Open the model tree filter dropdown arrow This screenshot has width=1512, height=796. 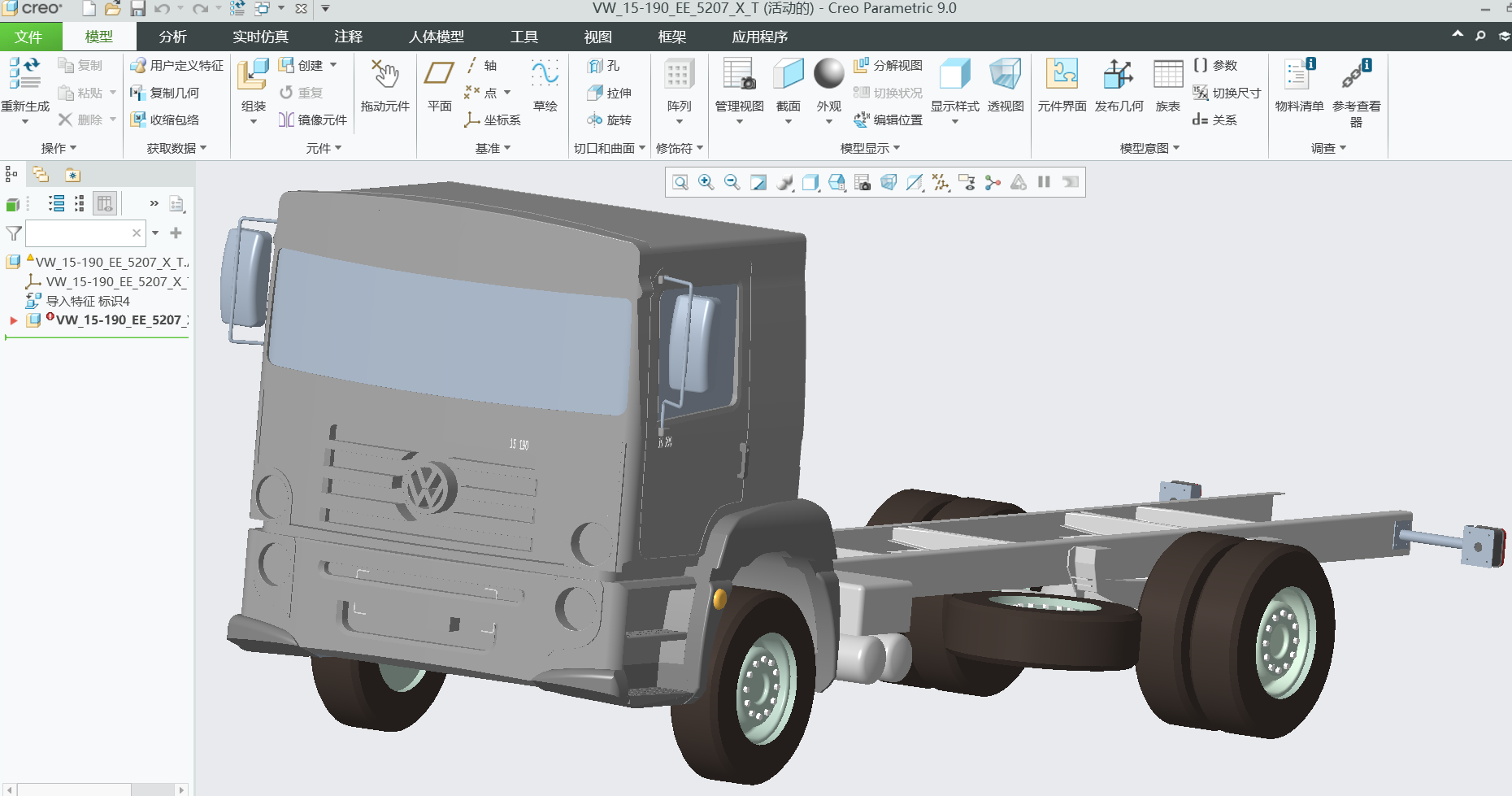click(155, 233)
